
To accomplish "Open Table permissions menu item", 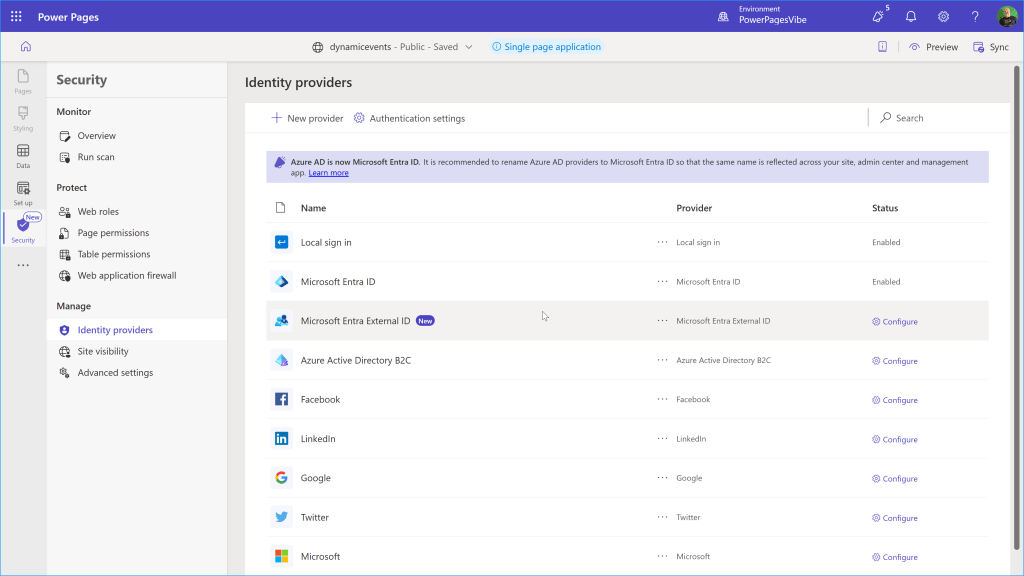I will pos(113,254).
